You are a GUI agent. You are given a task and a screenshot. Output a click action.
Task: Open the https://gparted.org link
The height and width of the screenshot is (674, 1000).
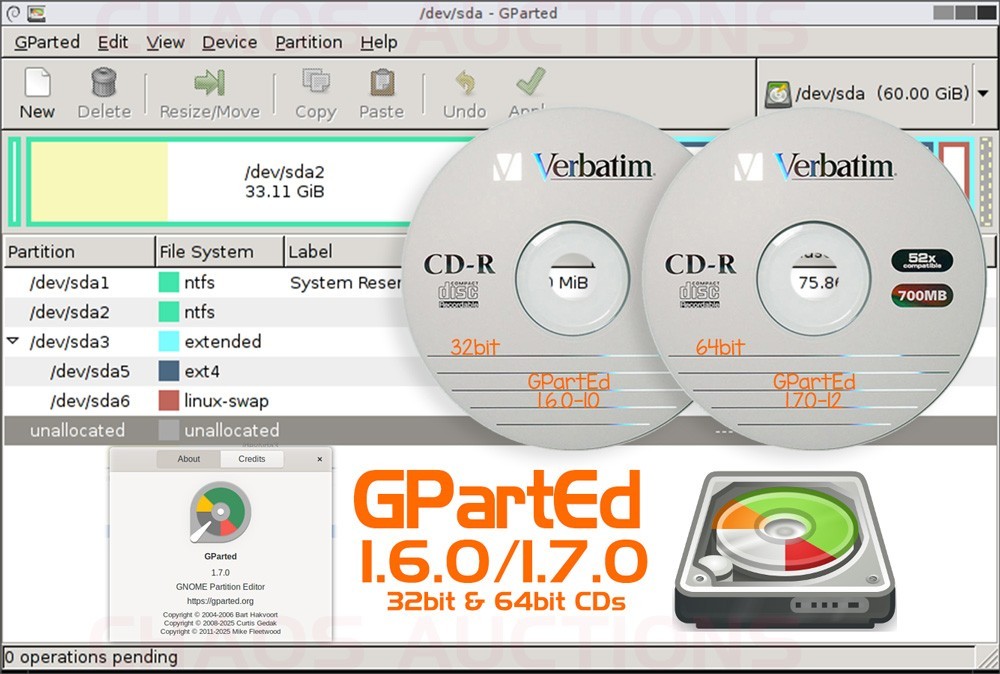coord(220,601)
